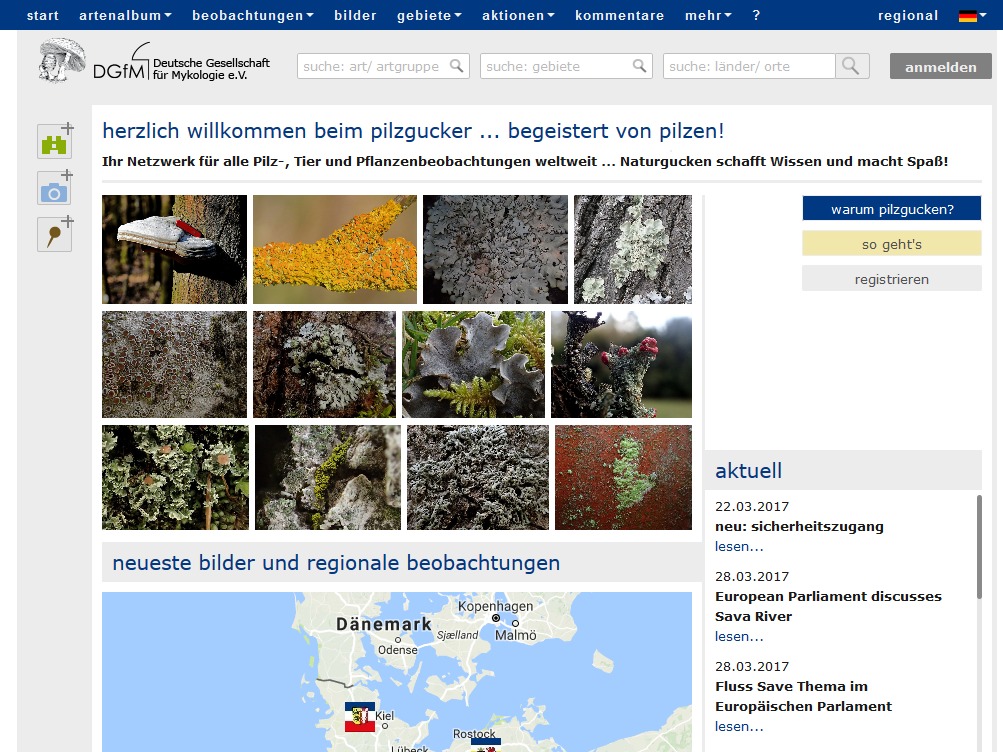1003x752 pixels.
Task: Open 'lesen...' link under 'neu: sicherheitszugang'
Action: pos(739,546)
